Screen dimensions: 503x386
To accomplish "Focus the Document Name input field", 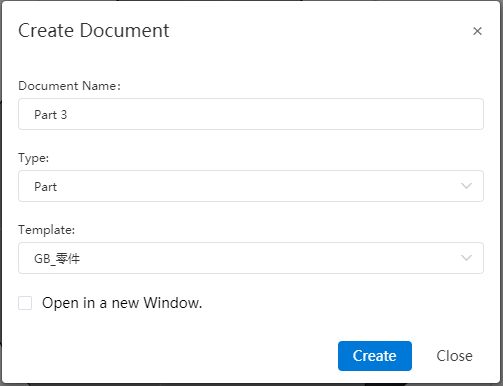I will (x=251, y=114).
